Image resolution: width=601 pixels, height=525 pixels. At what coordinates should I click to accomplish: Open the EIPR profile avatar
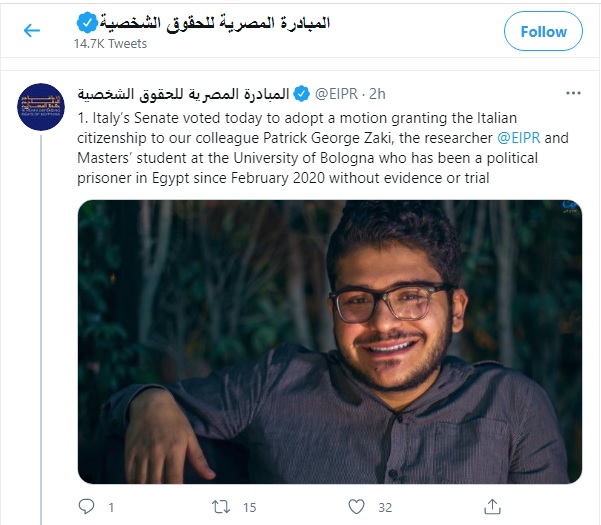tap(41, 107)
